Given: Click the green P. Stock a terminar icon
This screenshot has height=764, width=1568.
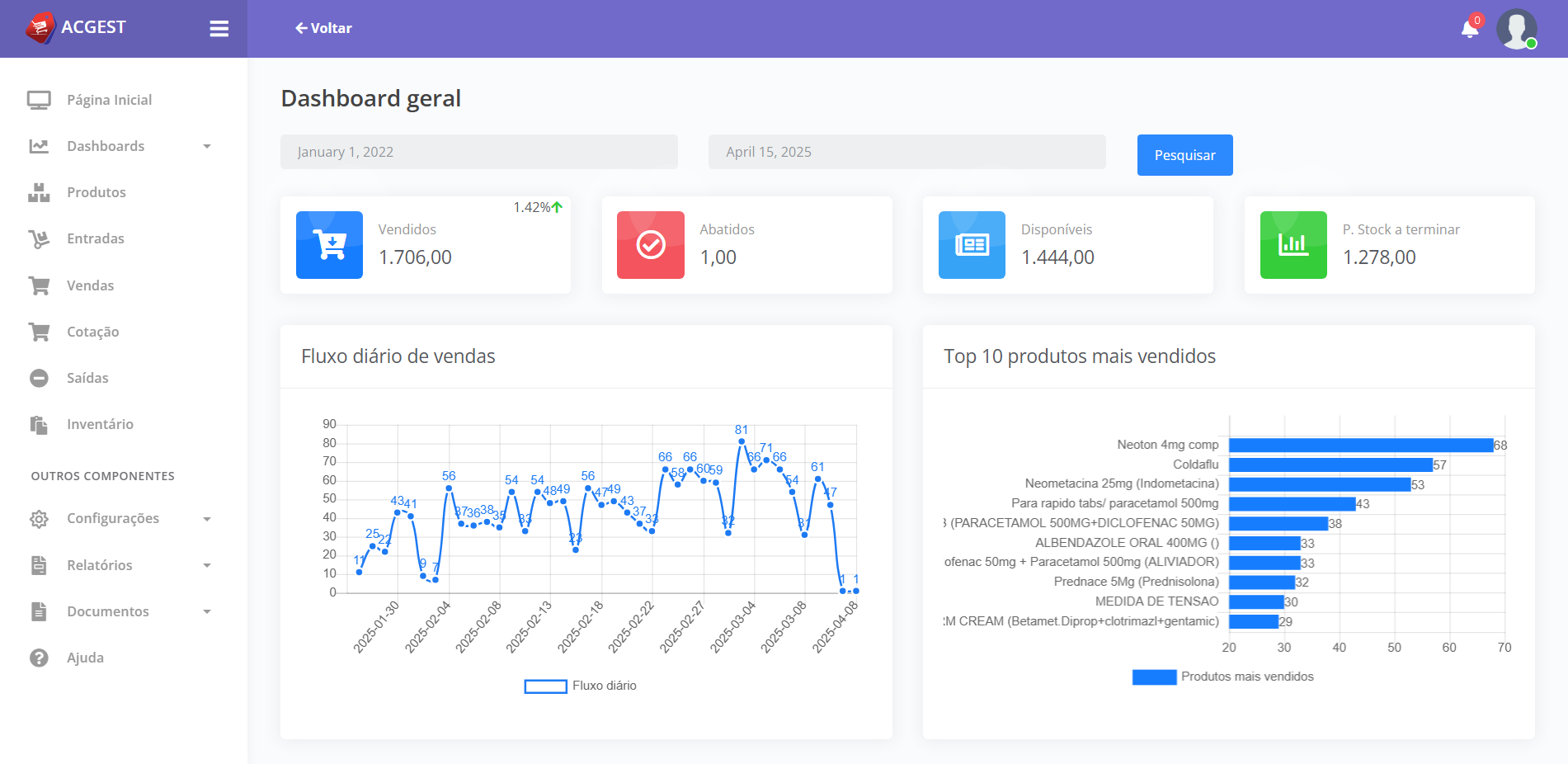Looking at the screenshot, I should (x=1293, y=244).
